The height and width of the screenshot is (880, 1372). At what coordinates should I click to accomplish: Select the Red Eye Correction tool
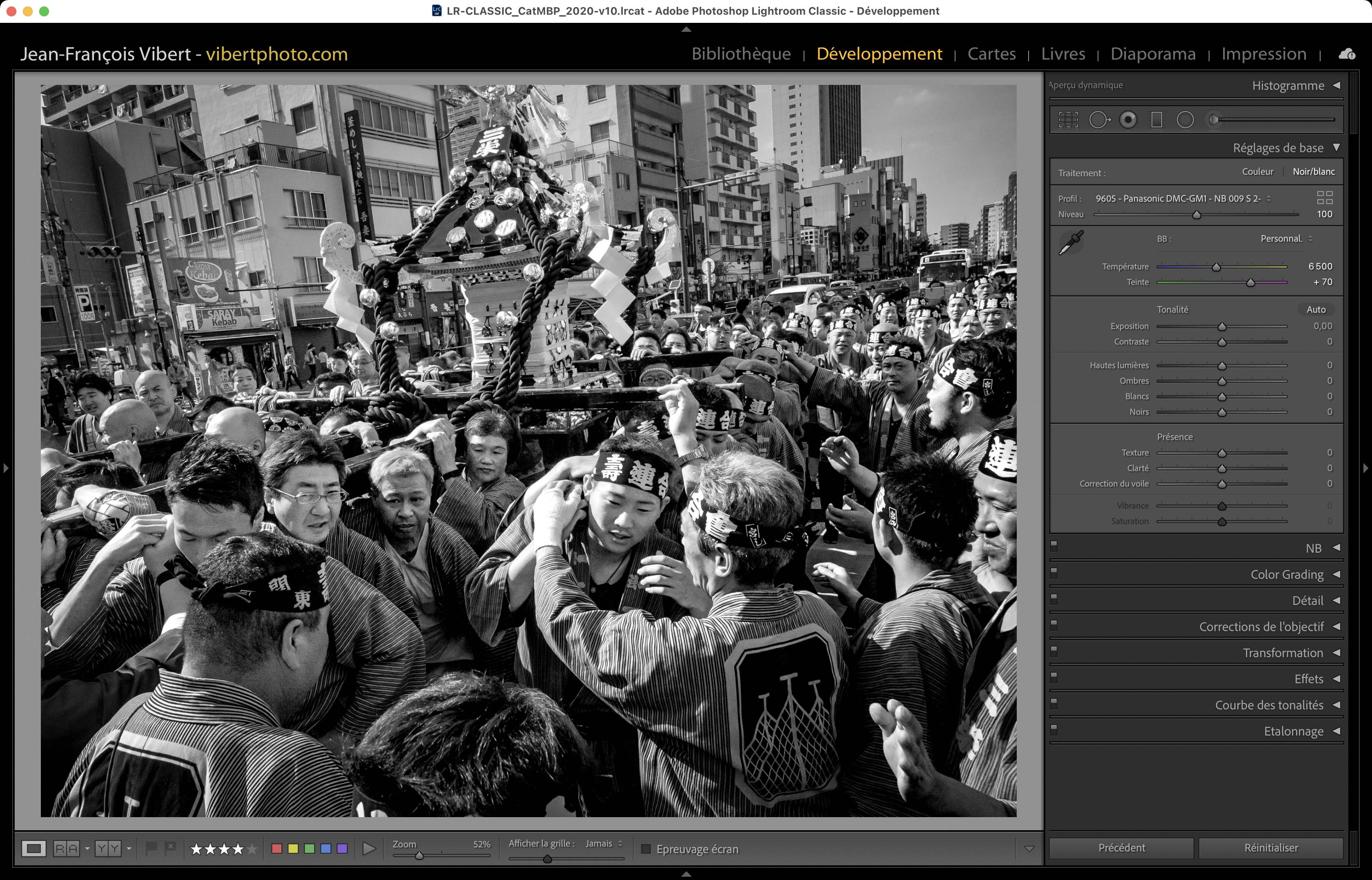coord(1128,120)
